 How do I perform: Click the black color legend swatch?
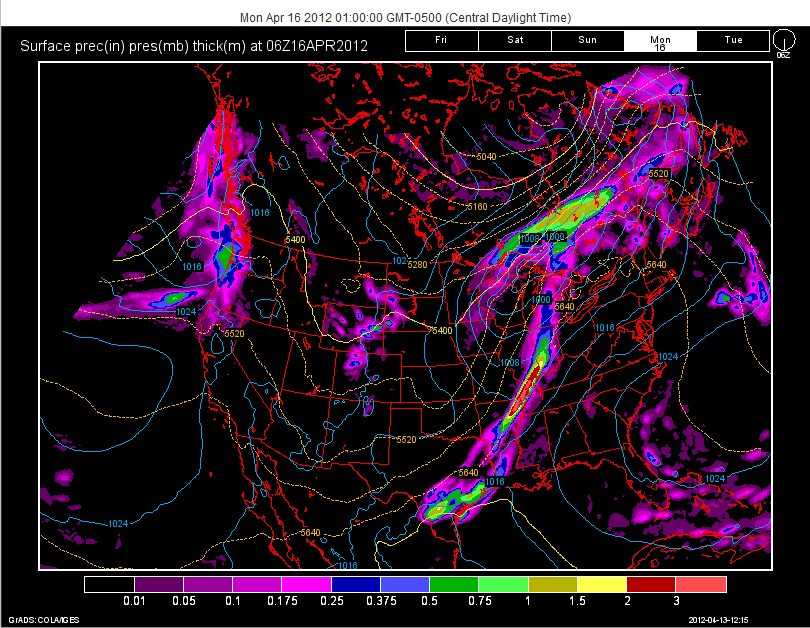click(x=110, y=584)
